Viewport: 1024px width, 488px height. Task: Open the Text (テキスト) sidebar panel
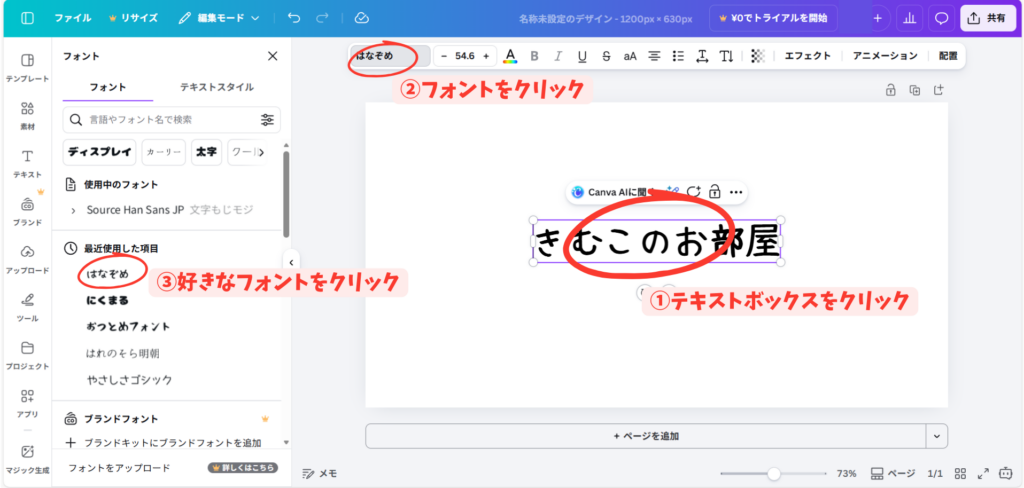point(27,164)
